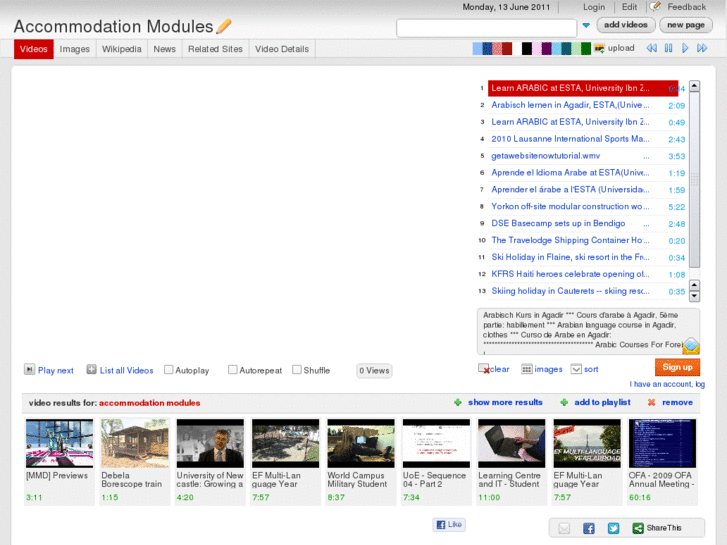Click the upload image icon
The image size is (727, 545).
click(x=599, y=48)
